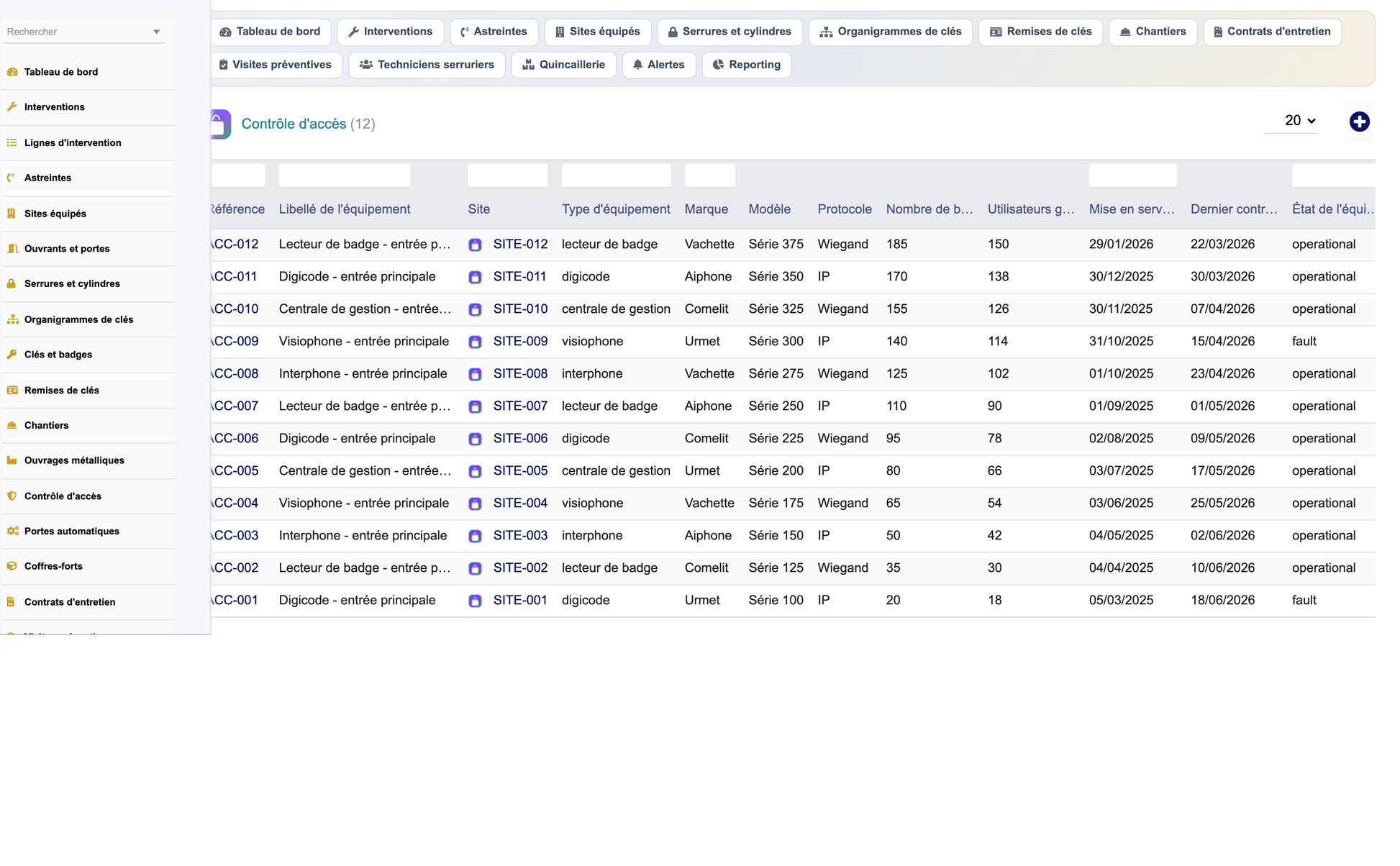Viewport: 1400px width, 866px height.
Task: Open the Serrures et cylindres top tab
Action: (x=730, y=32)
